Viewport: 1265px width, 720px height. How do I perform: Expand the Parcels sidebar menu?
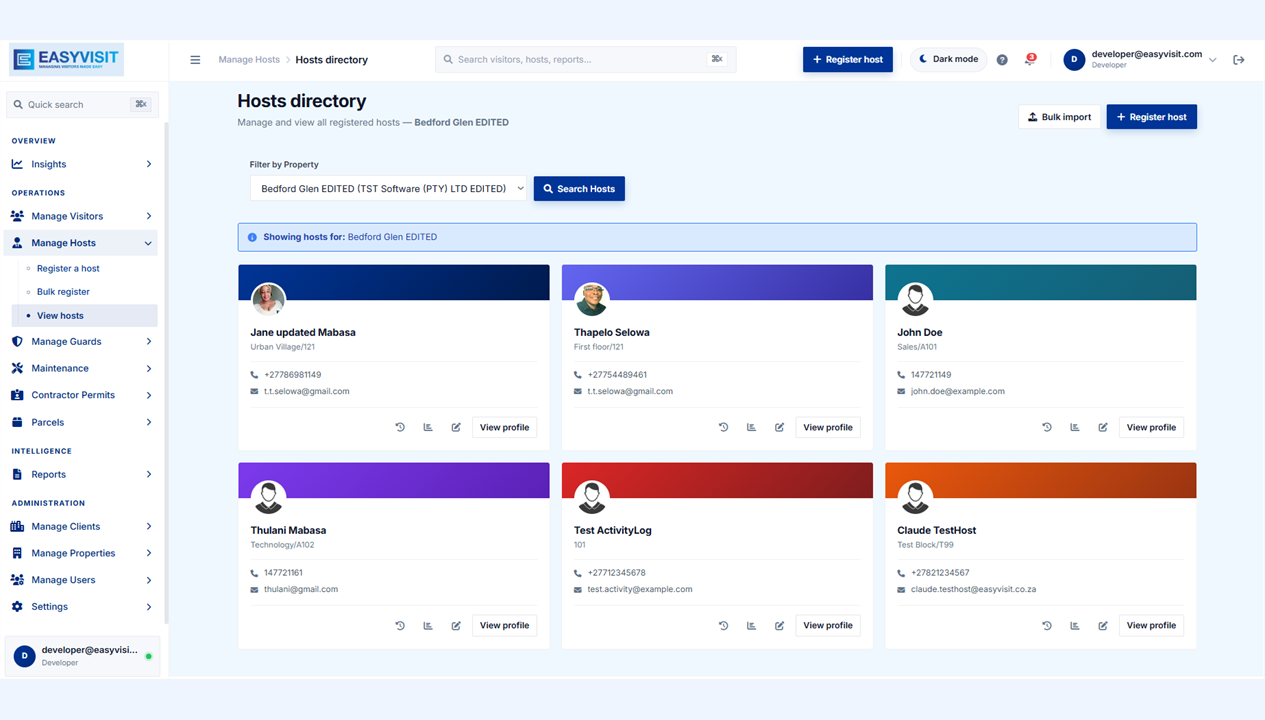click(x=81, y=422)
